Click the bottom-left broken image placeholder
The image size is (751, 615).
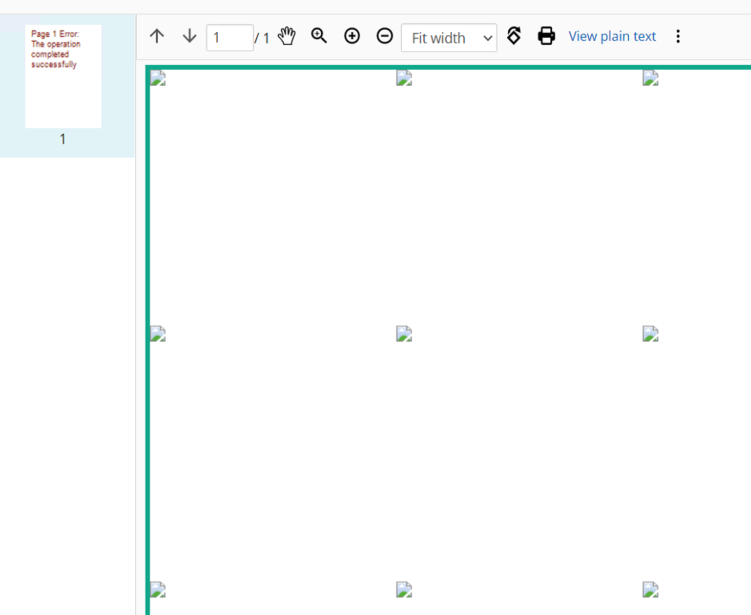158,590
